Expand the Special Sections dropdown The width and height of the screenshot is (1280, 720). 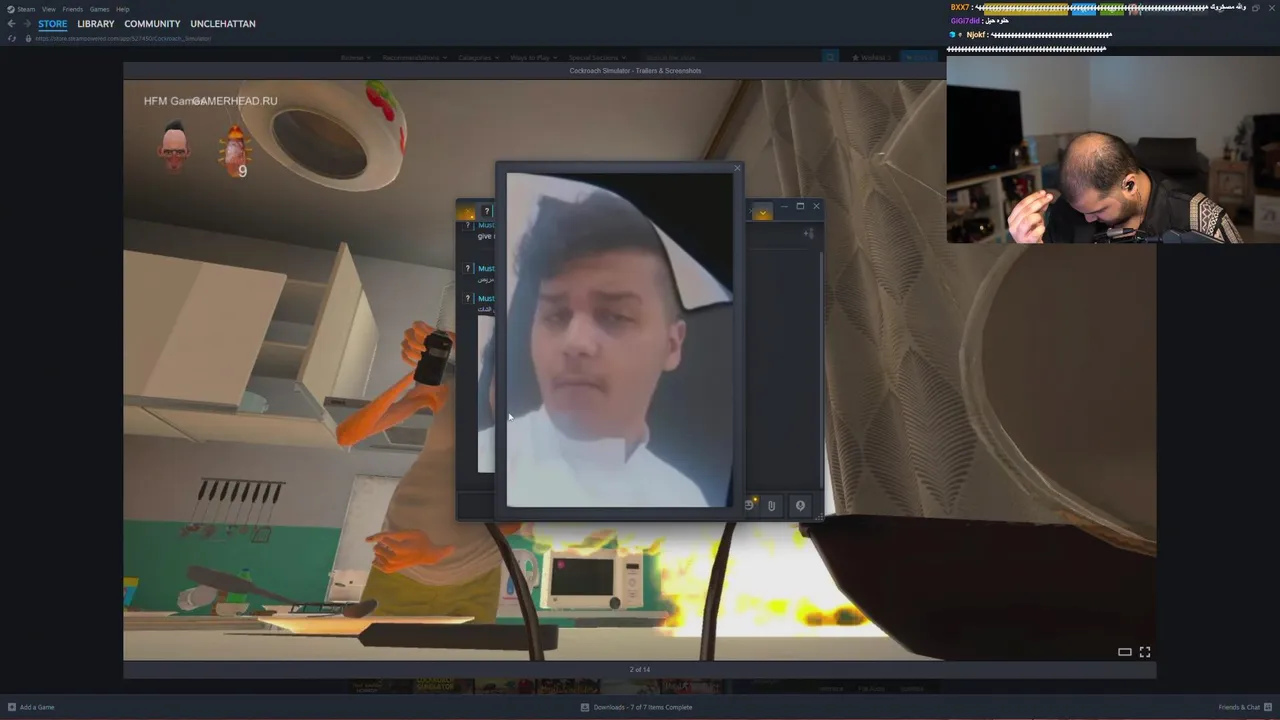tap(597, 58)
